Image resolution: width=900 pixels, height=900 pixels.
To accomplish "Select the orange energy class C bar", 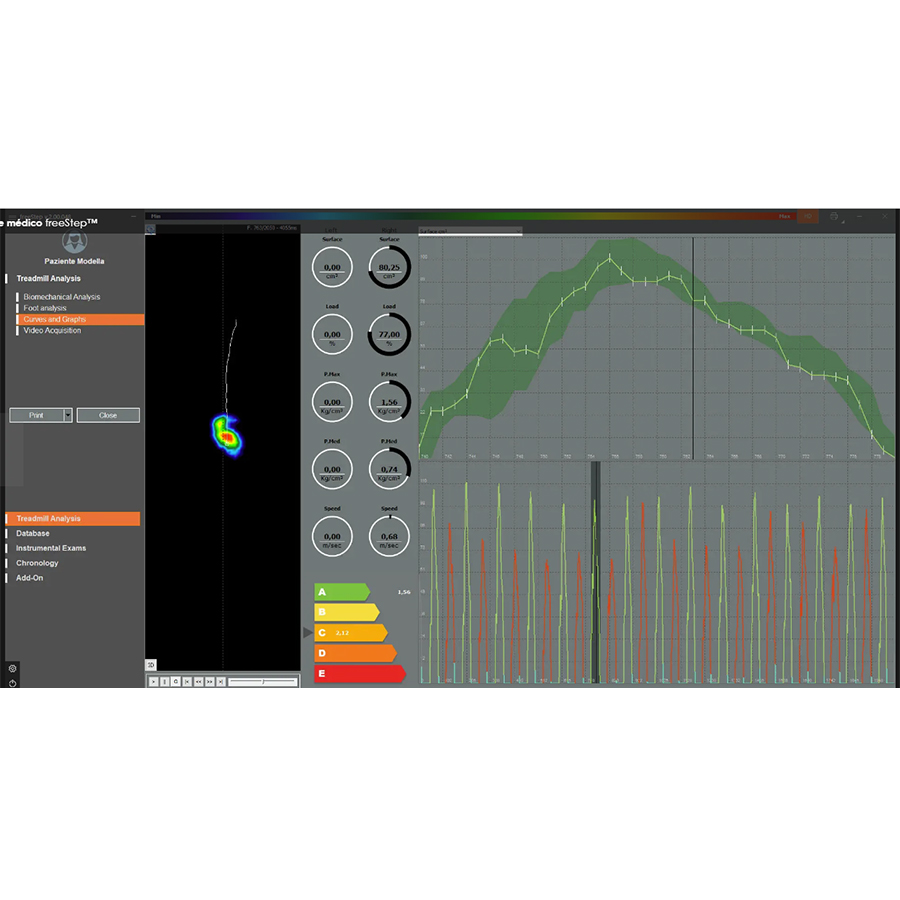I will click(350, 632).
